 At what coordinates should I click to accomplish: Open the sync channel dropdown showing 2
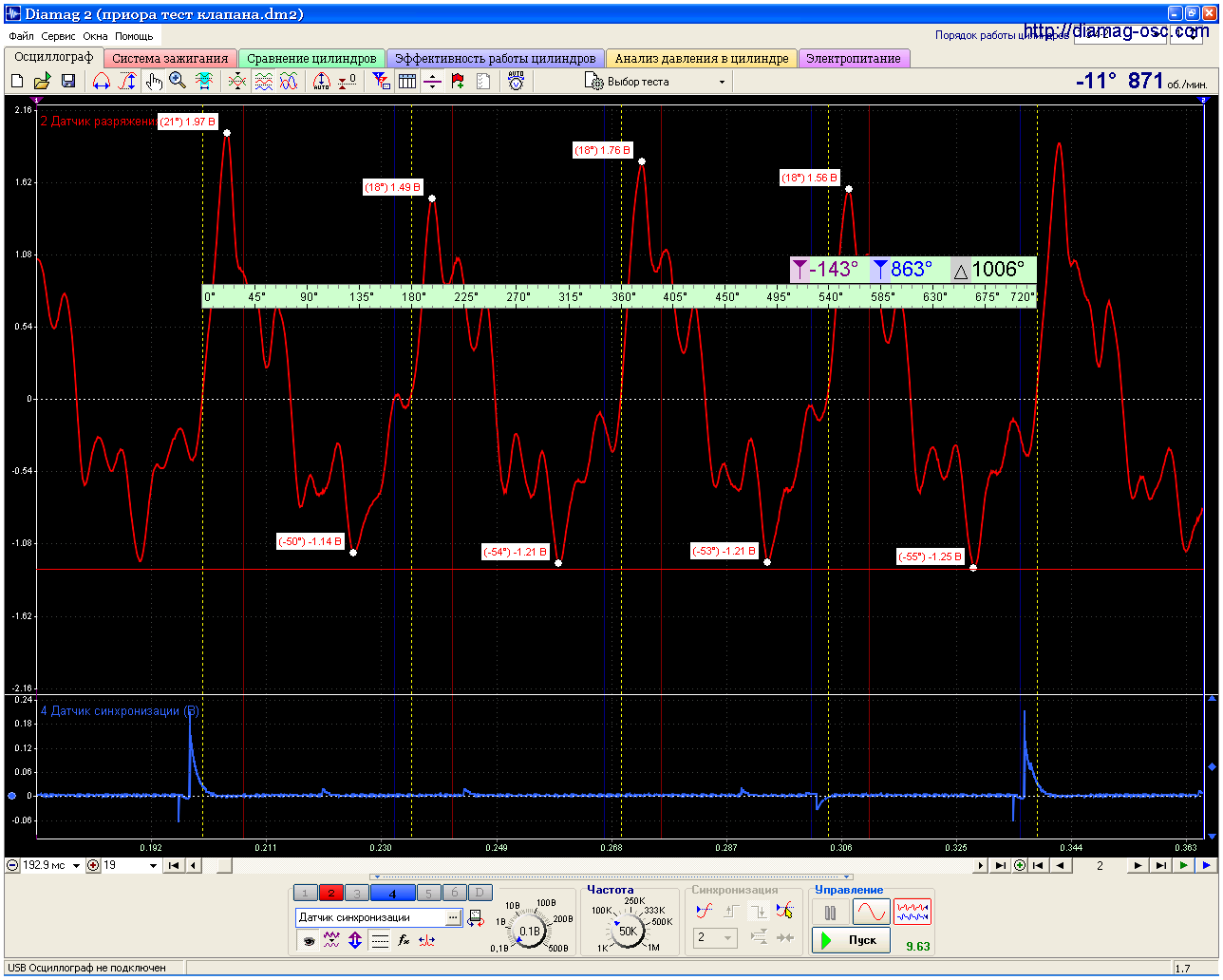tap(716, 937)
